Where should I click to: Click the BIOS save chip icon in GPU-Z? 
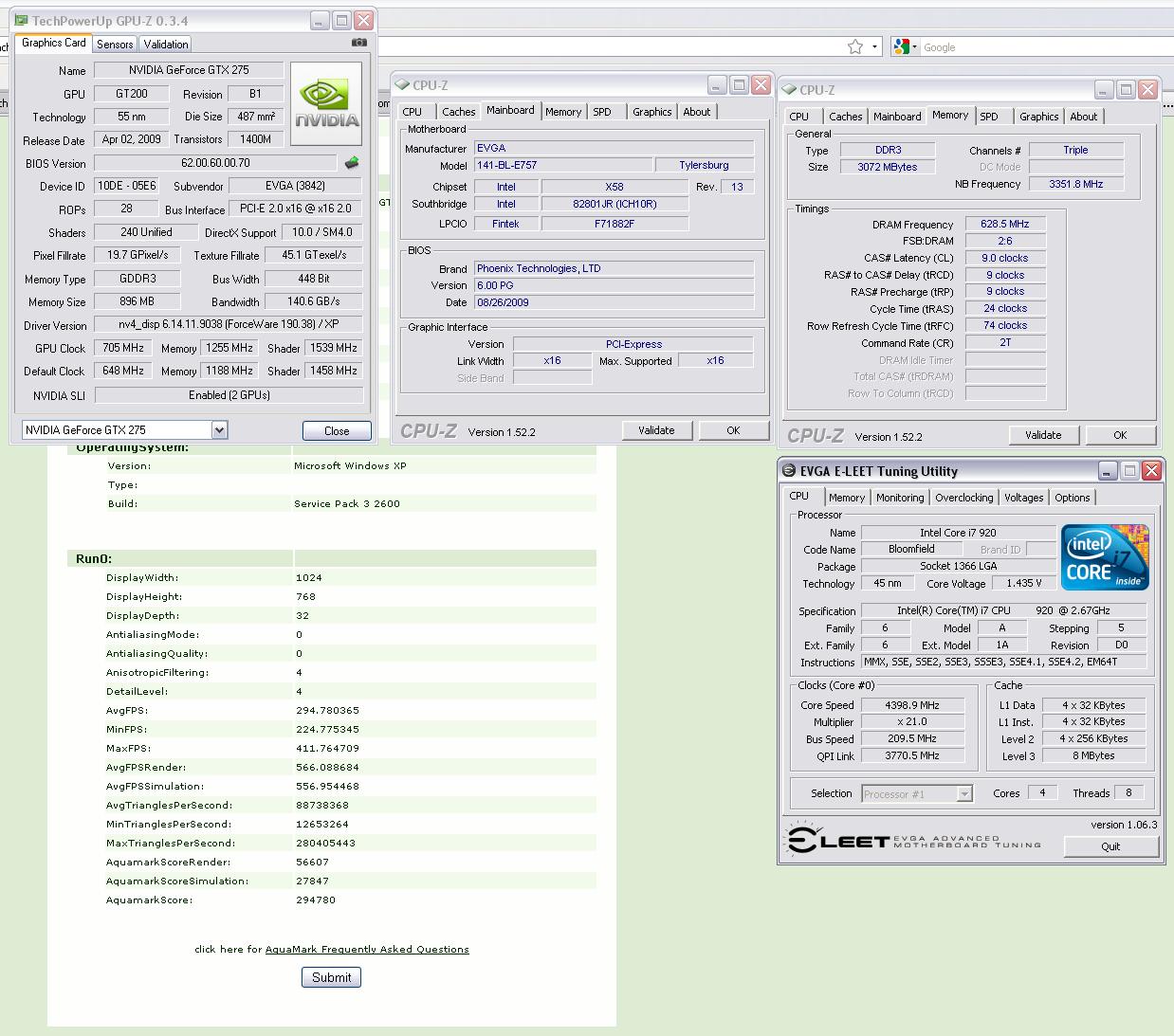pos(352,163)
